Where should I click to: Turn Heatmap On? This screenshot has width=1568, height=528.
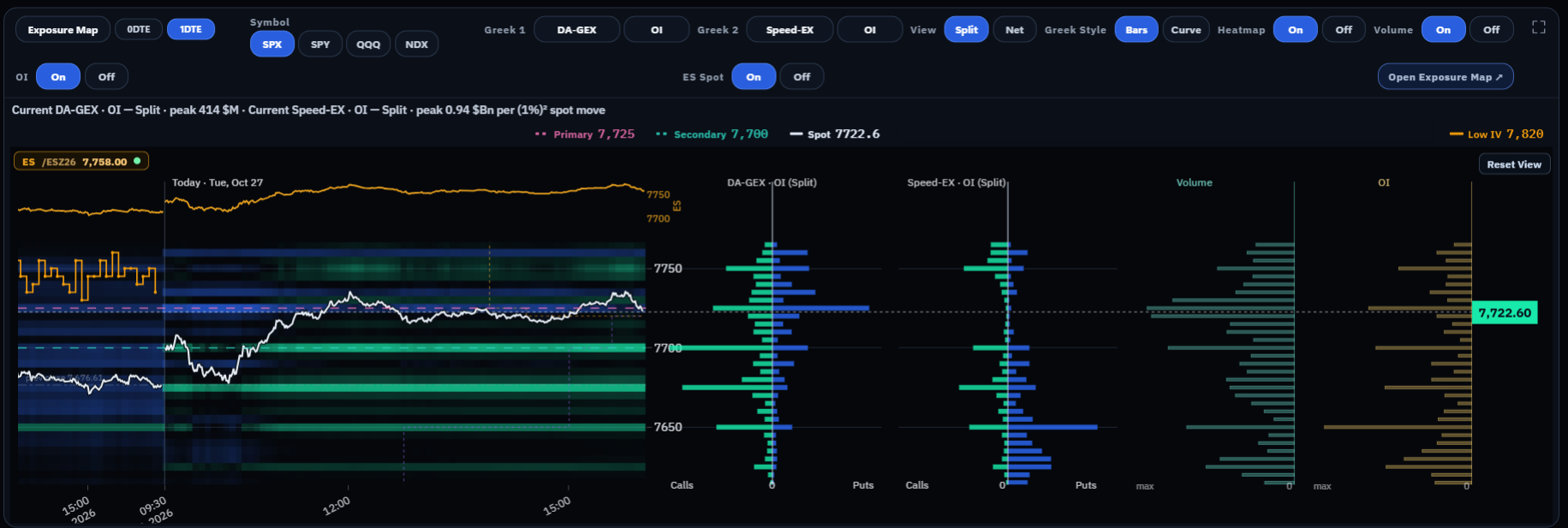point(1296,30)
